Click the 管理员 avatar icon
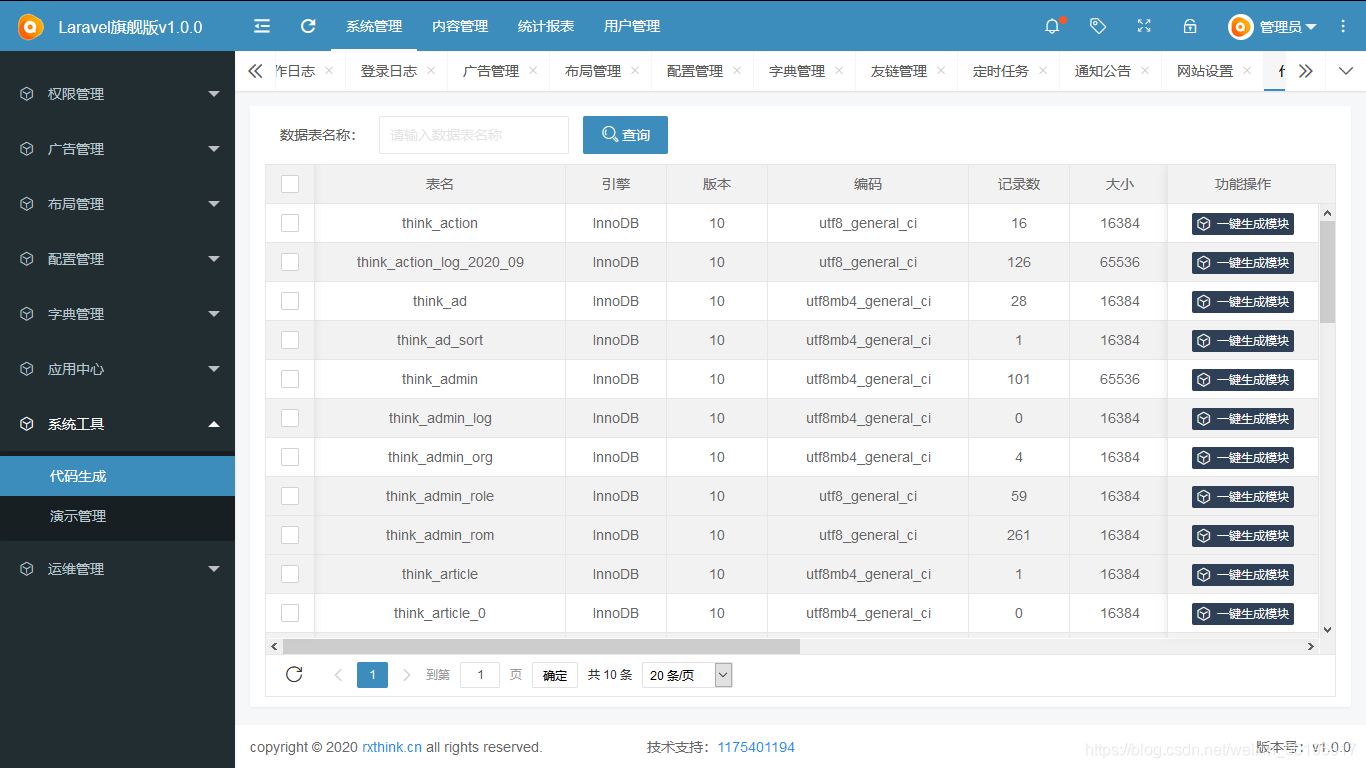 click(1241, 27)
